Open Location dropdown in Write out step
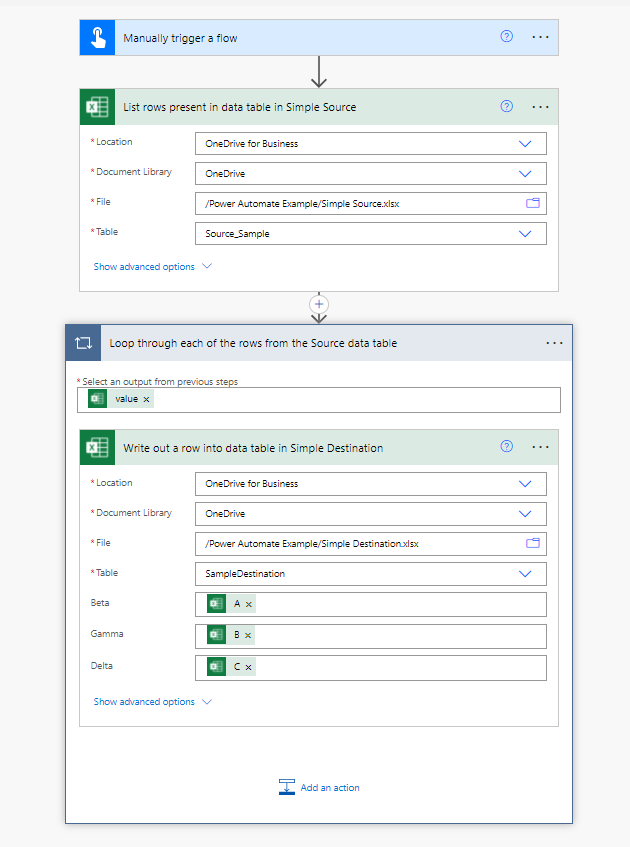 (525, 483)
